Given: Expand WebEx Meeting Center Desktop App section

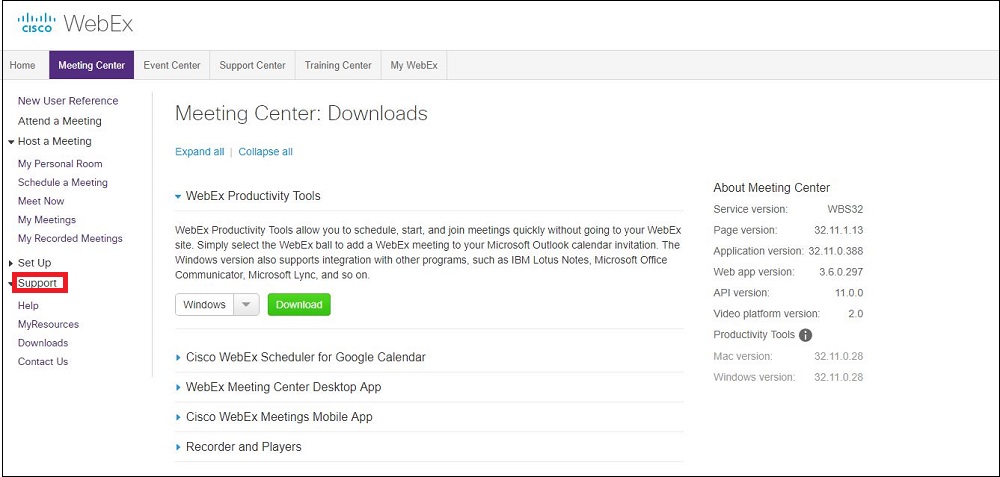Looking at the screenshot, I should [283, 387].
